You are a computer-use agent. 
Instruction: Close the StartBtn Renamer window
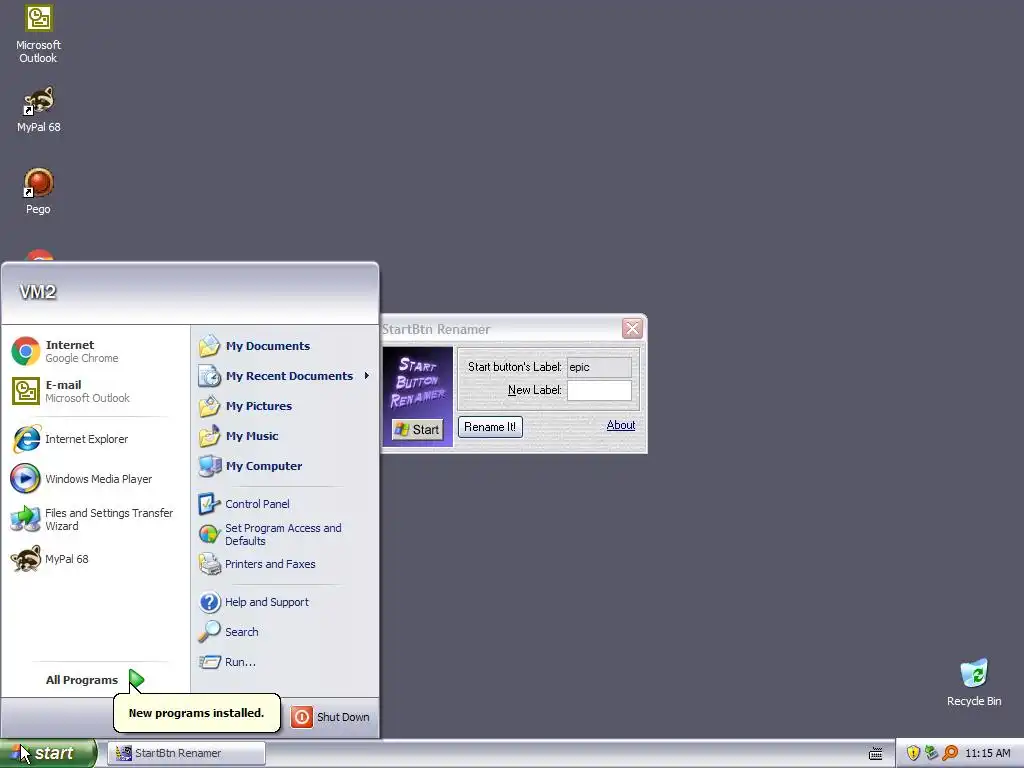click(632, 328)
